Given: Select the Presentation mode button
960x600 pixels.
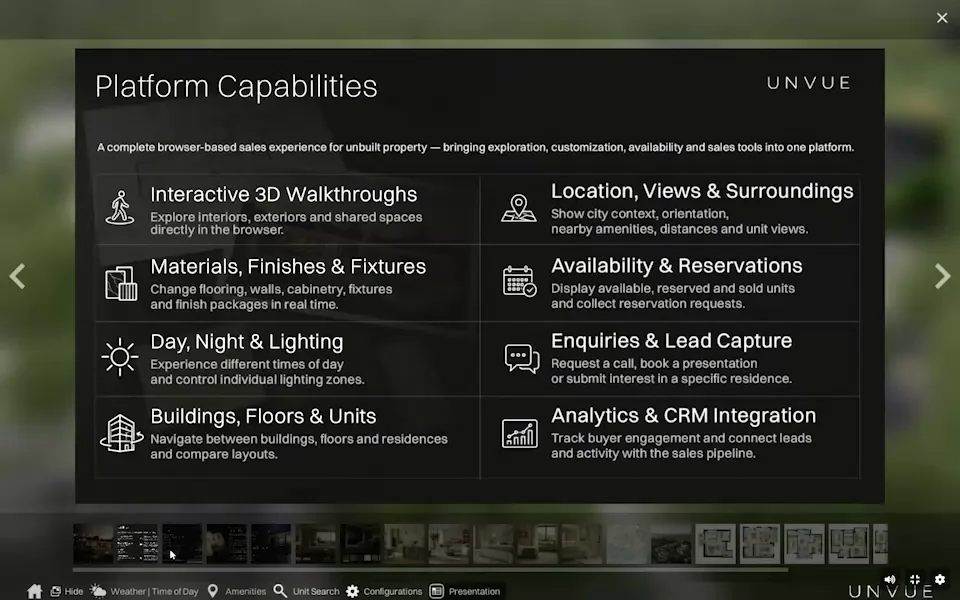Looking at the screenshot, I should pyautogui.click(x=465, y=591).
